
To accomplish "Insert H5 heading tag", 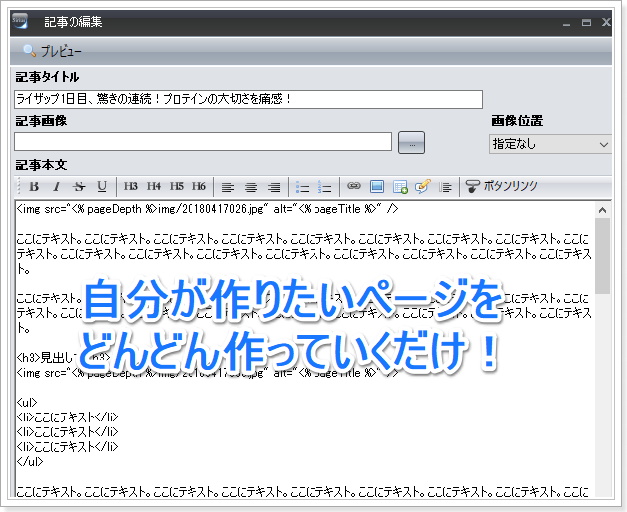I will point(176,186).
